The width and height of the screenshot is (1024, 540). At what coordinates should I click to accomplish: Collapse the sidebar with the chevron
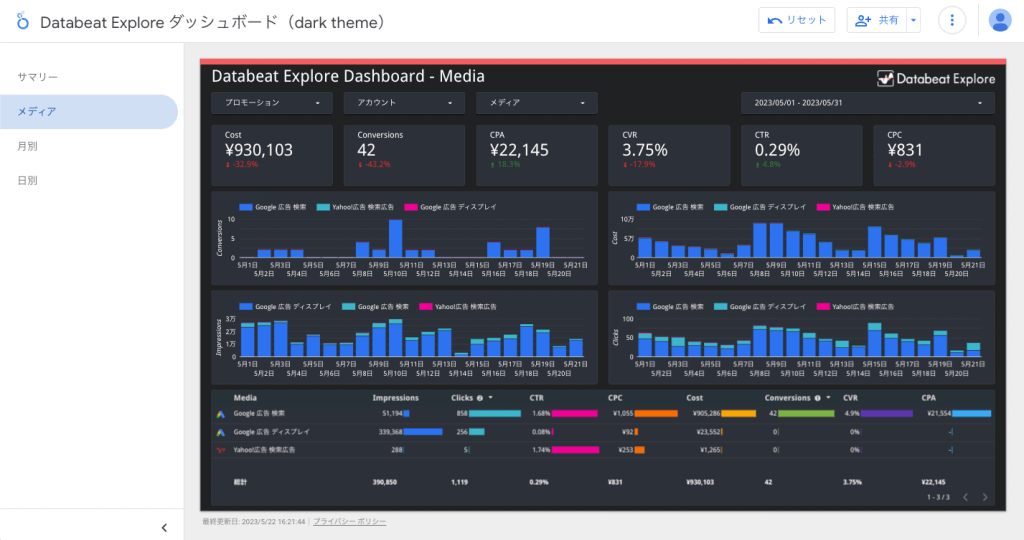164,528
